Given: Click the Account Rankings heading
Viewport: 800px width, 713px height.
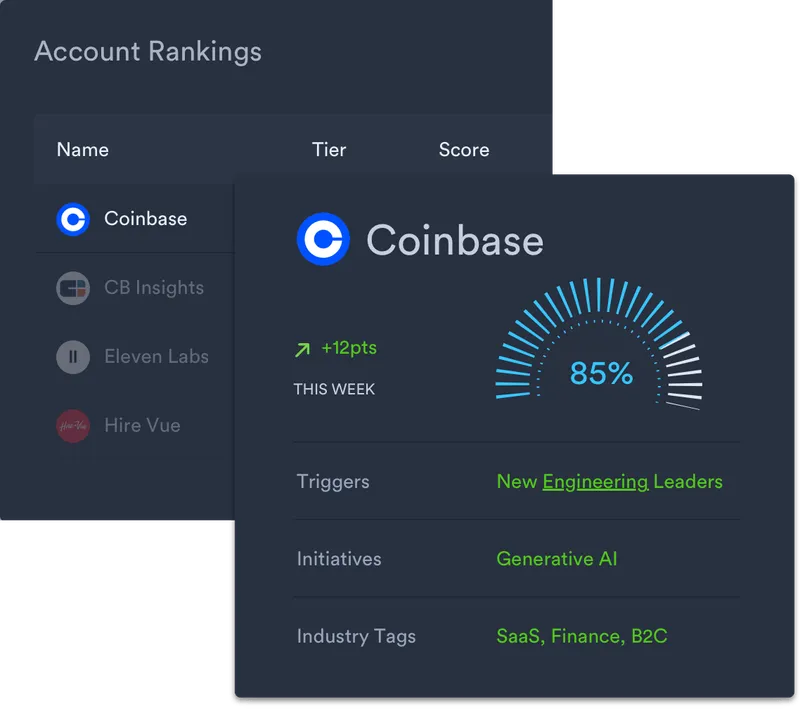Looking at the screenshot, I should click(148, 52).
